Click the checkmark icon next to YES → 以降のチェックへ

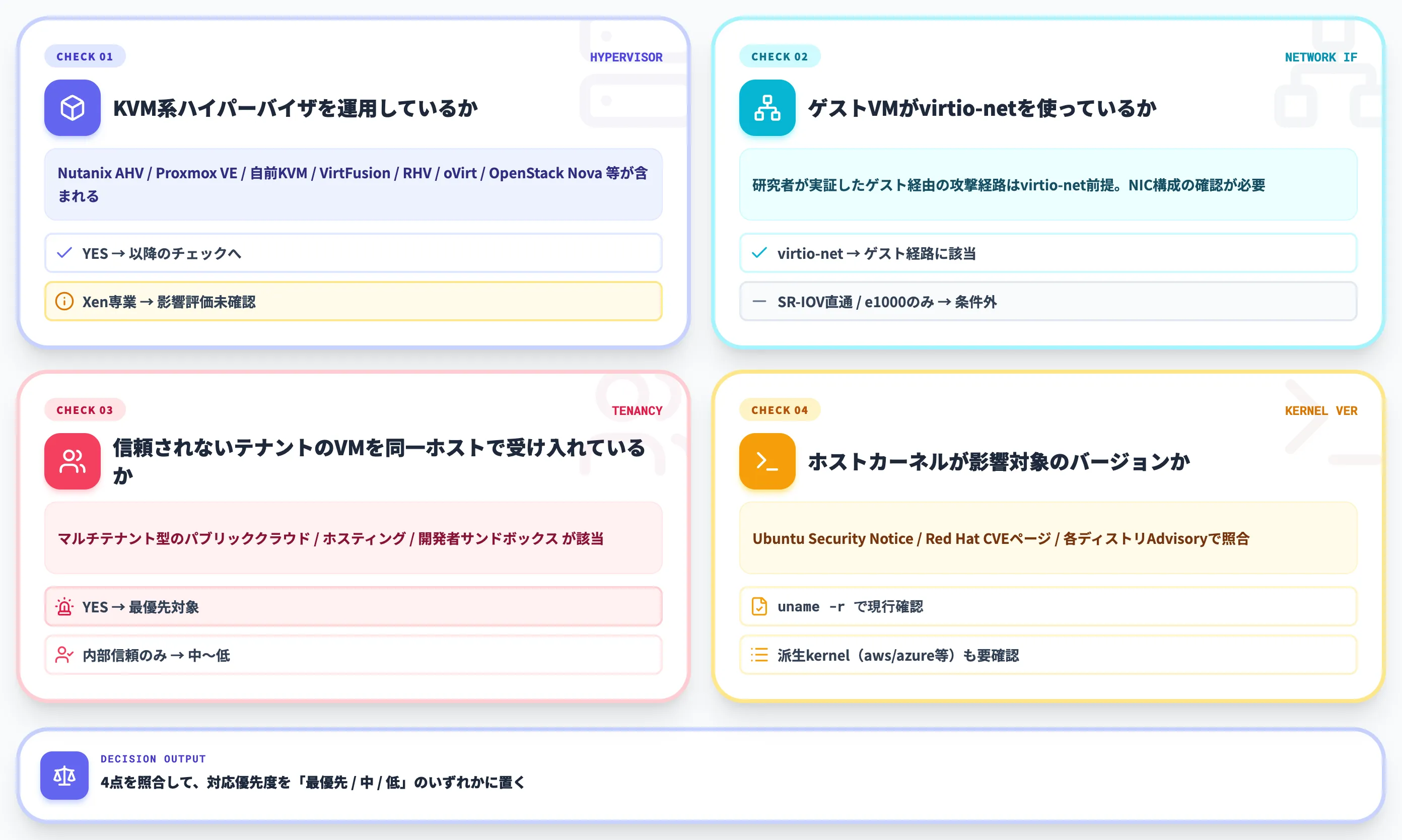[x=64, y=252]
